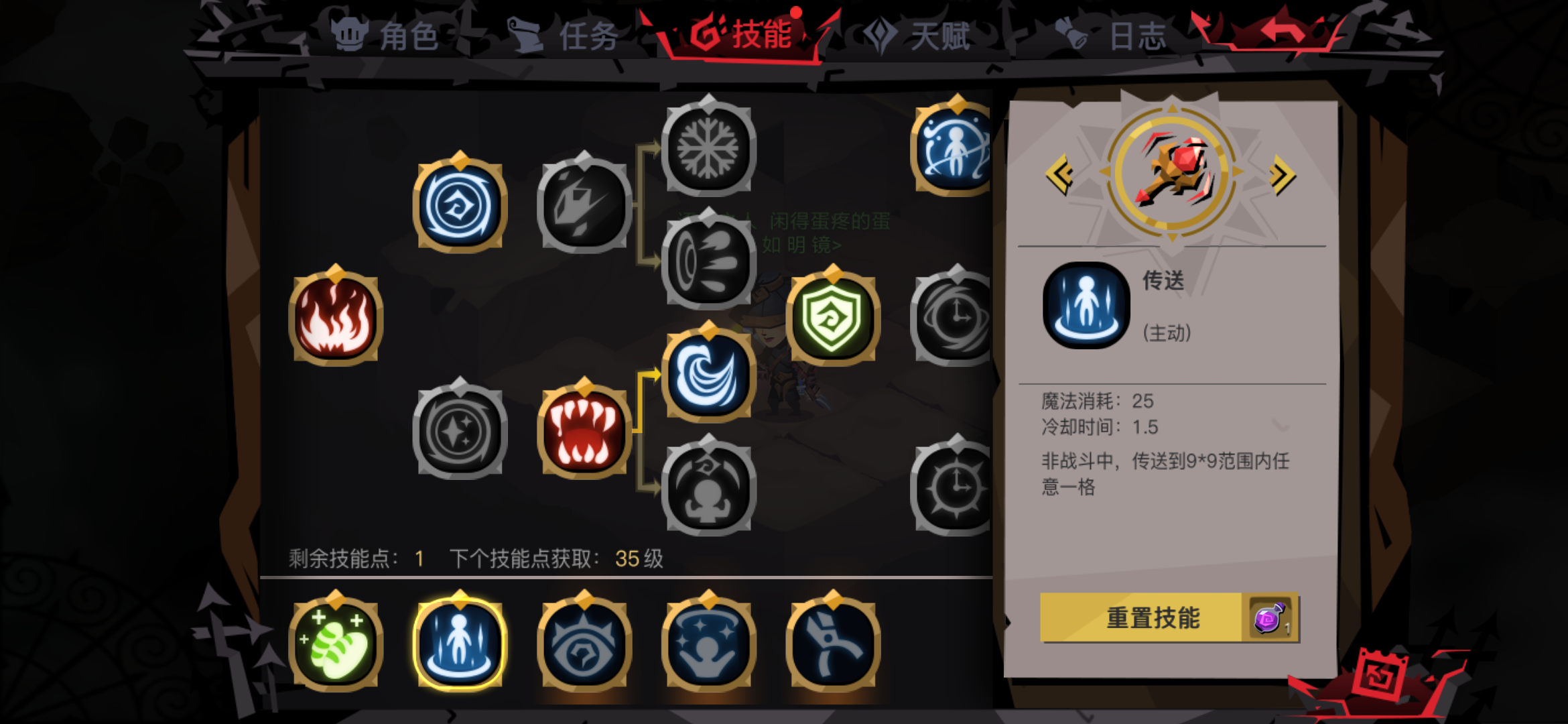Screen dimensions: 1568x724
Task: Switch to the 天赋 talent tab
Action: [x=917, y=35]
